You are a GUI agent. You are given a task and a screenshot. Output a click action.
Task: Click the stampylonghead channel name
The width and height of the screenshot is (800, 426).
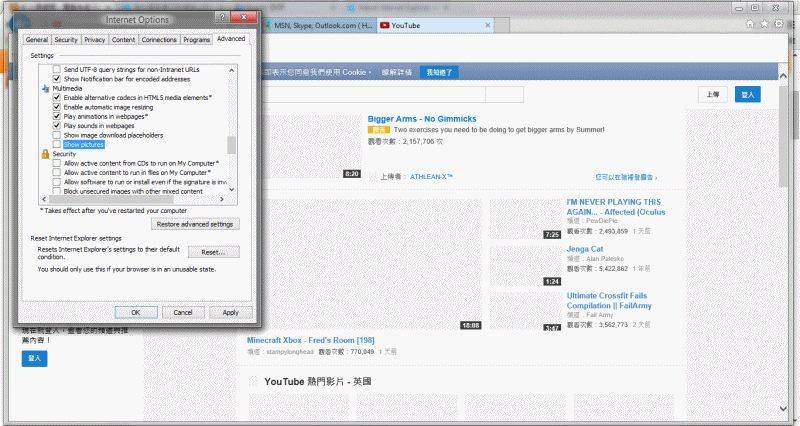290,352
